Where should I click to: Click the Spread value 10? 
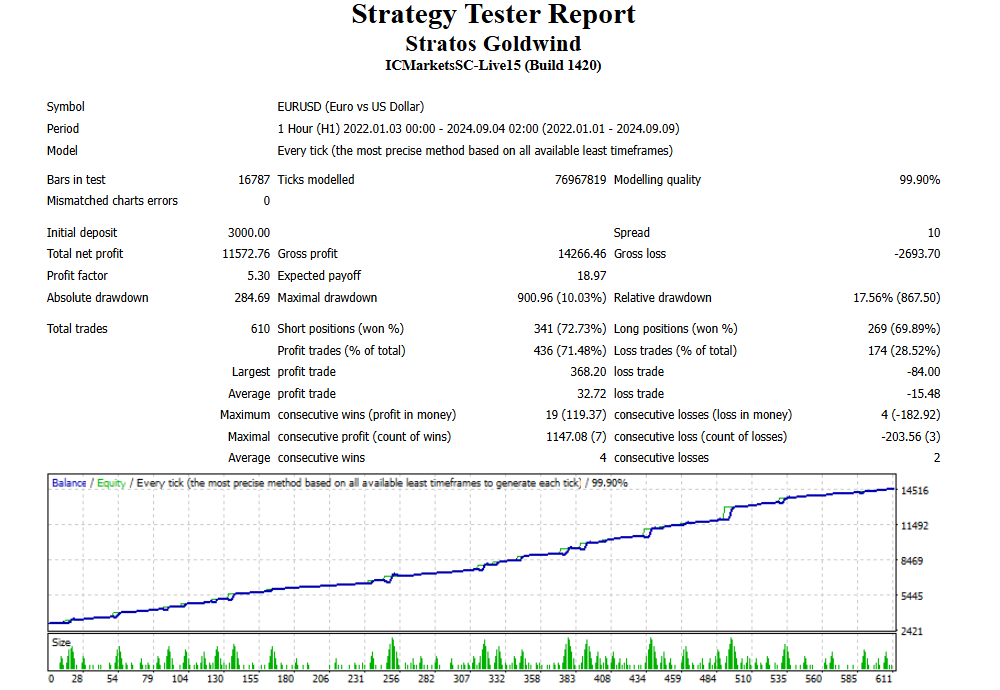[934, 233]
